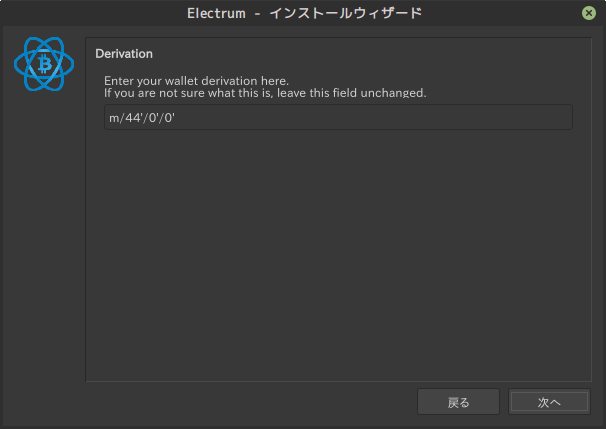Close the Electrum install wizard window
The image size is (606, 429).
(x=589, y=13)
